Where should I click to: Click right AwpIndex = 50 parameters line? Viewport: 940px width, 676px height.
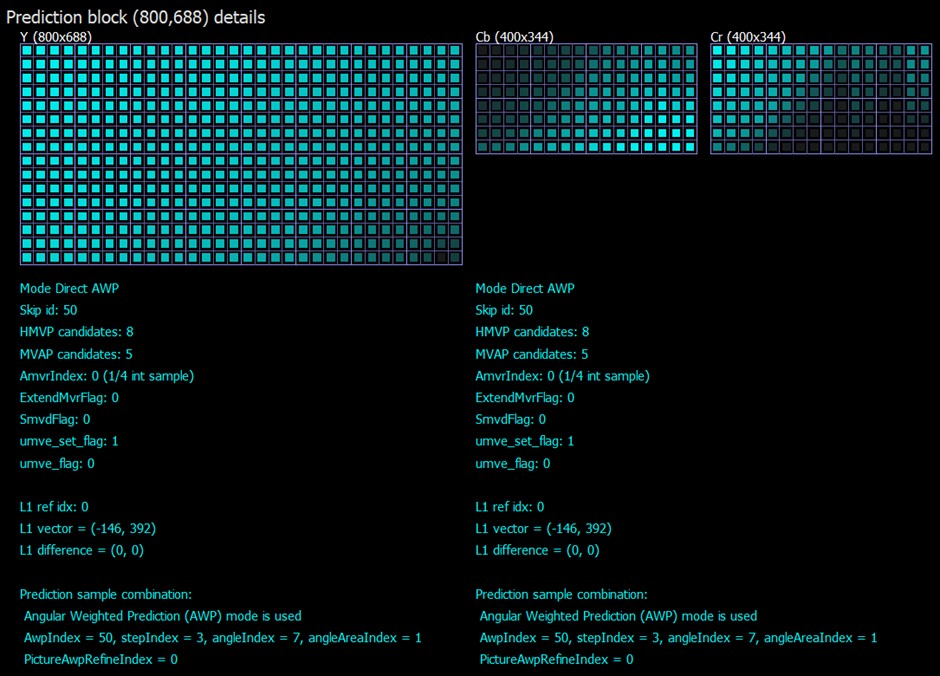click(x=678, y=638)
